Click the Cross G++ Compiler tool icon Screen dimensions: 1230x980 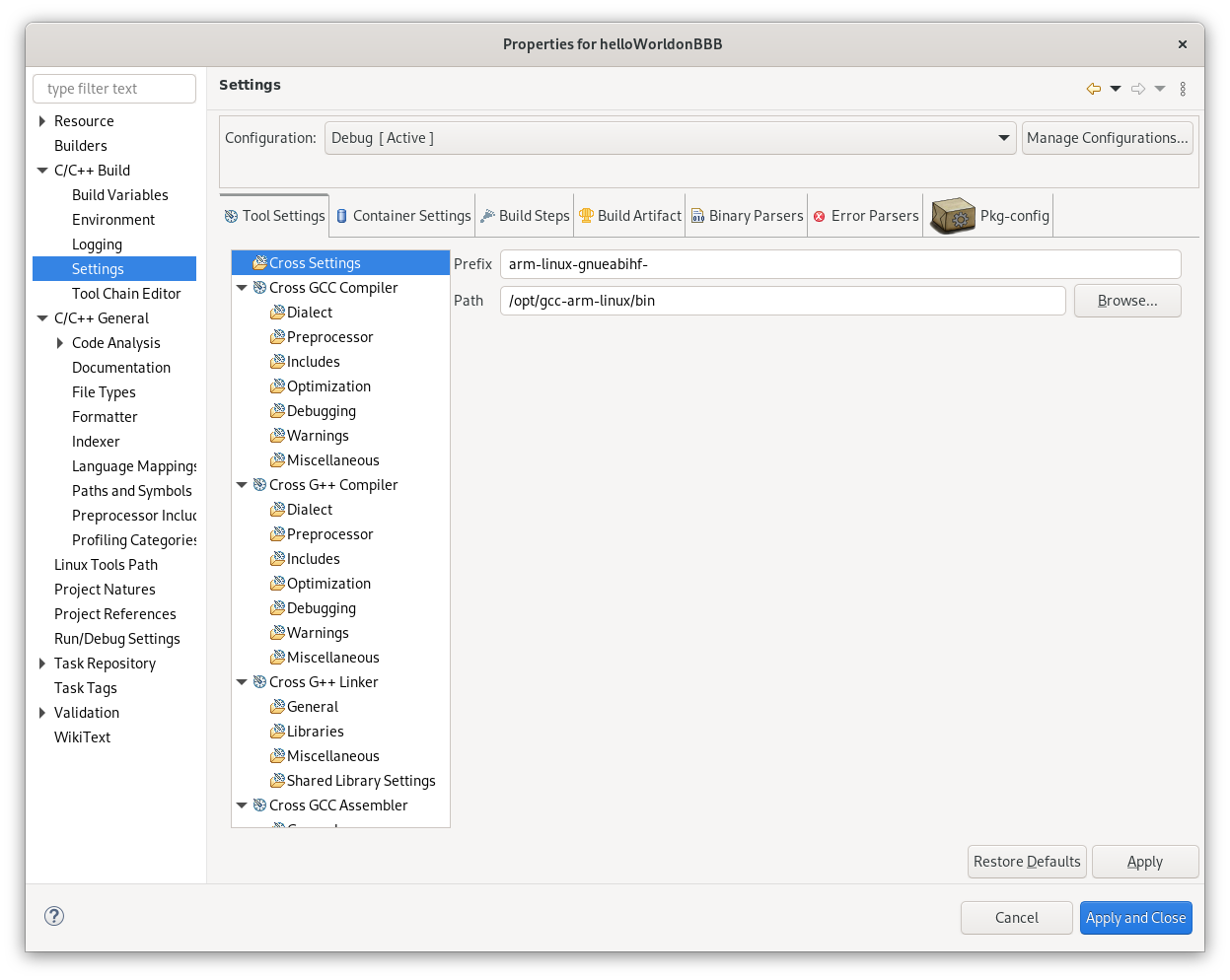click(259, 484)
